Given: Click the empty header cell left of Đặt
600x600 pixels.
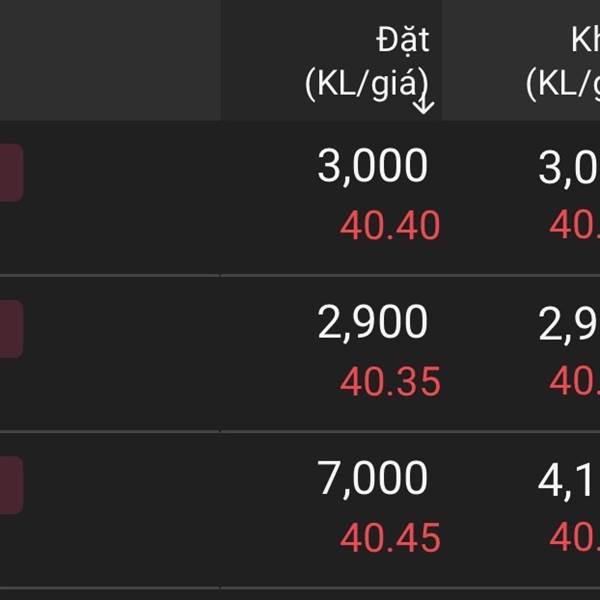Looking at the screenshot, I should [x=110, y=60].
